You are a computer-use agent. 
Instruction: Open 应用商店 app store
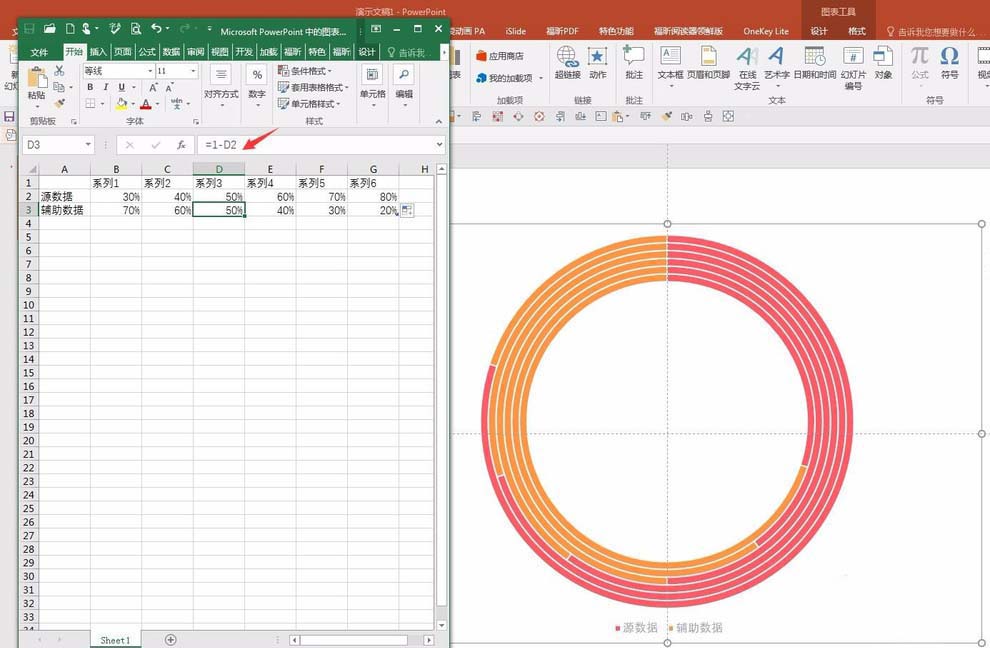[x=499, y=56]
